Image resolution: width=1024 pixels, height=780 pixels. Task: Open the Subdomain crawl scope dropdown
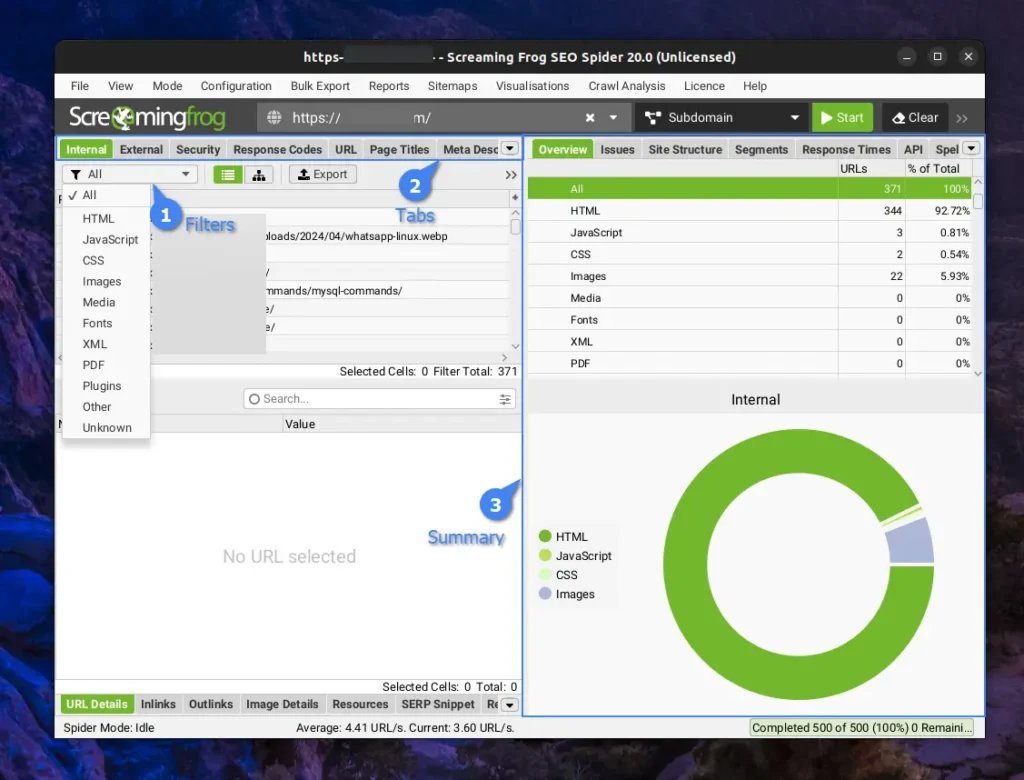(x=722, y=118)
